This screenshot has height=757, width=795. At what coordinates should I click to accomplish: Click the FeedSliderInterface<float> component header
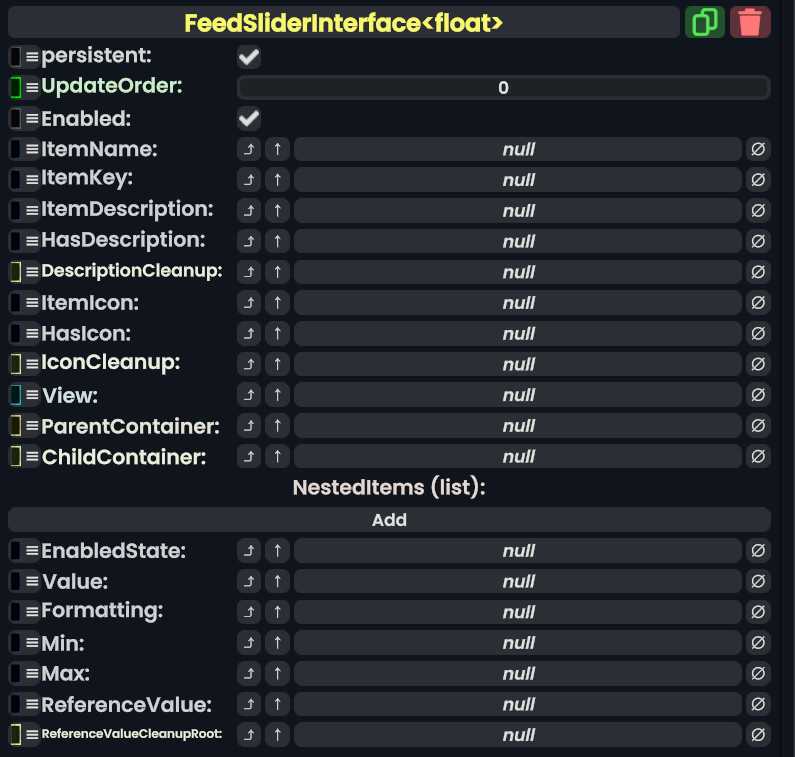pyautogui.click(x=344, y=22)
